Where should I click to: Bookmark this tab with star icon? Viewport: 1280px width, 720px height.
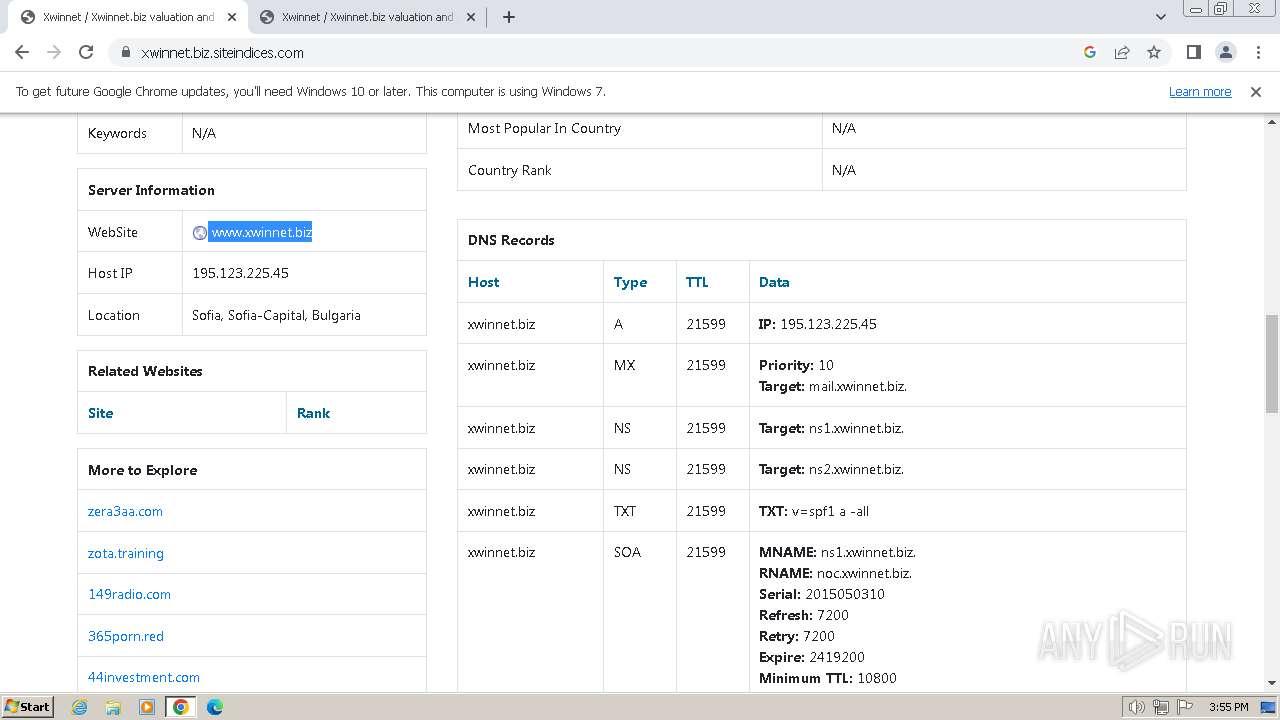coord(1154,52)
